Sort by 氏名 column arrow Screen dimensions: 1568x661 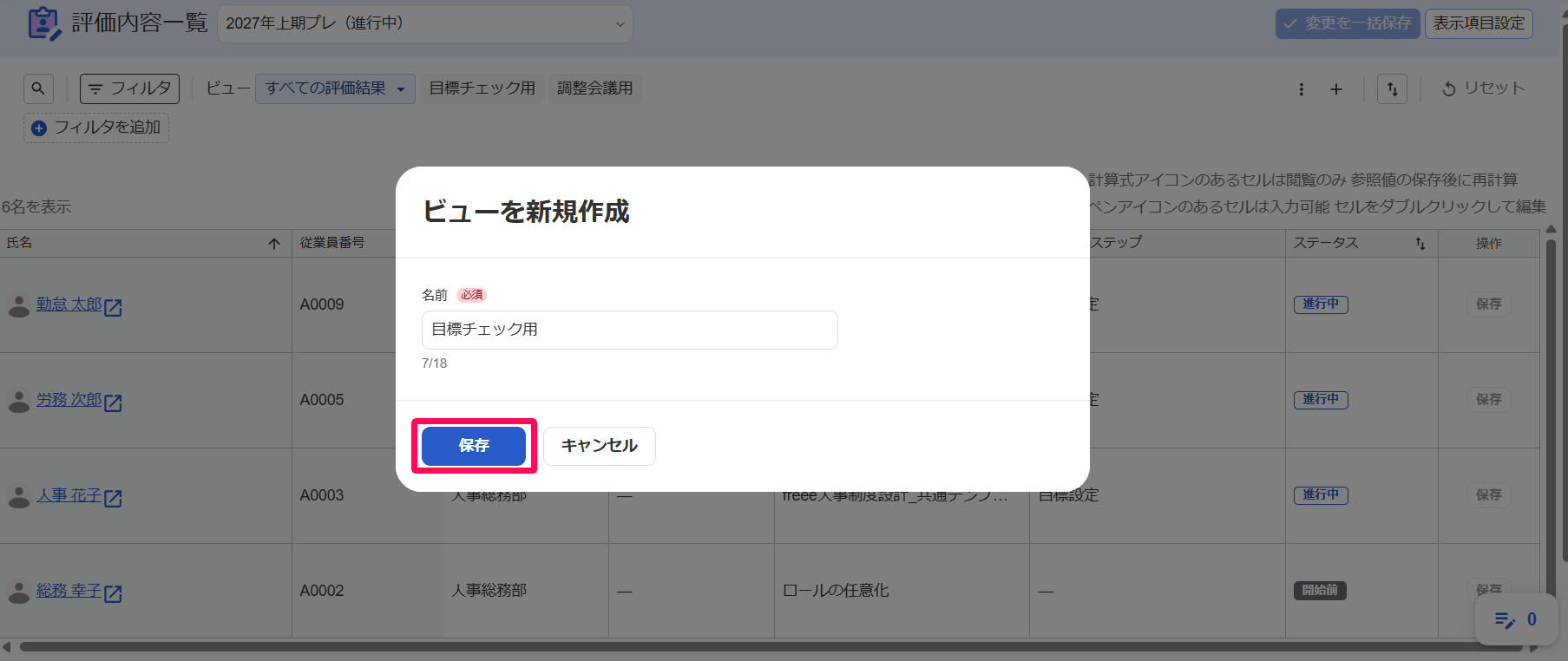[x=274, y=244]
